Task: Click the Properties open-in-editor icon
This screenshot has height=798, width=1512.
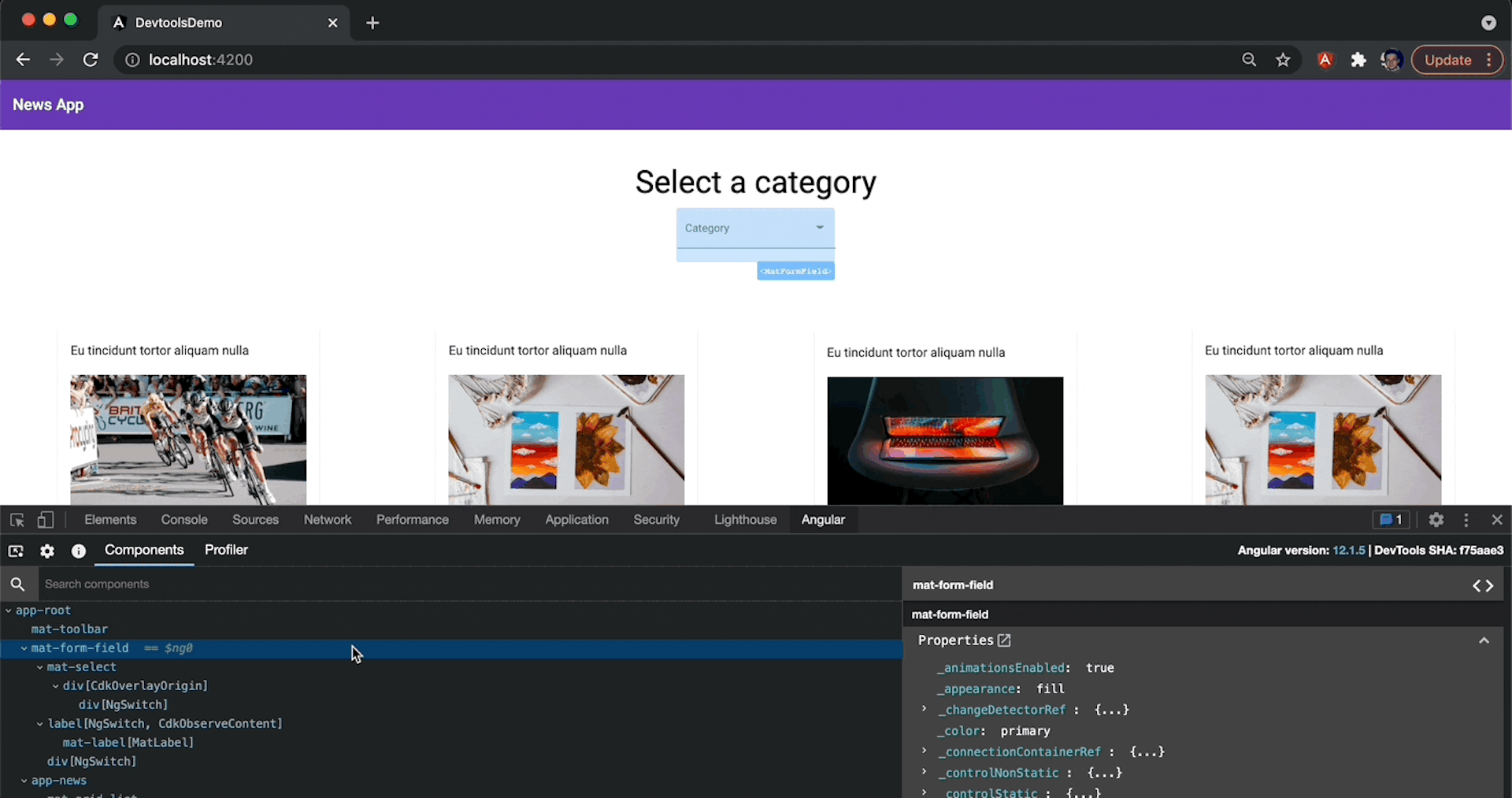Action: (1003, 640)
